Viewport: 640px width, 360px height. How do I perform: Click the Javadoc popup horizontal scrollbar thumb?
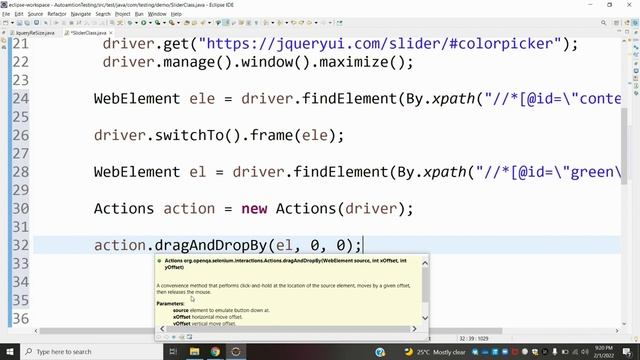[x=288, y=329]
